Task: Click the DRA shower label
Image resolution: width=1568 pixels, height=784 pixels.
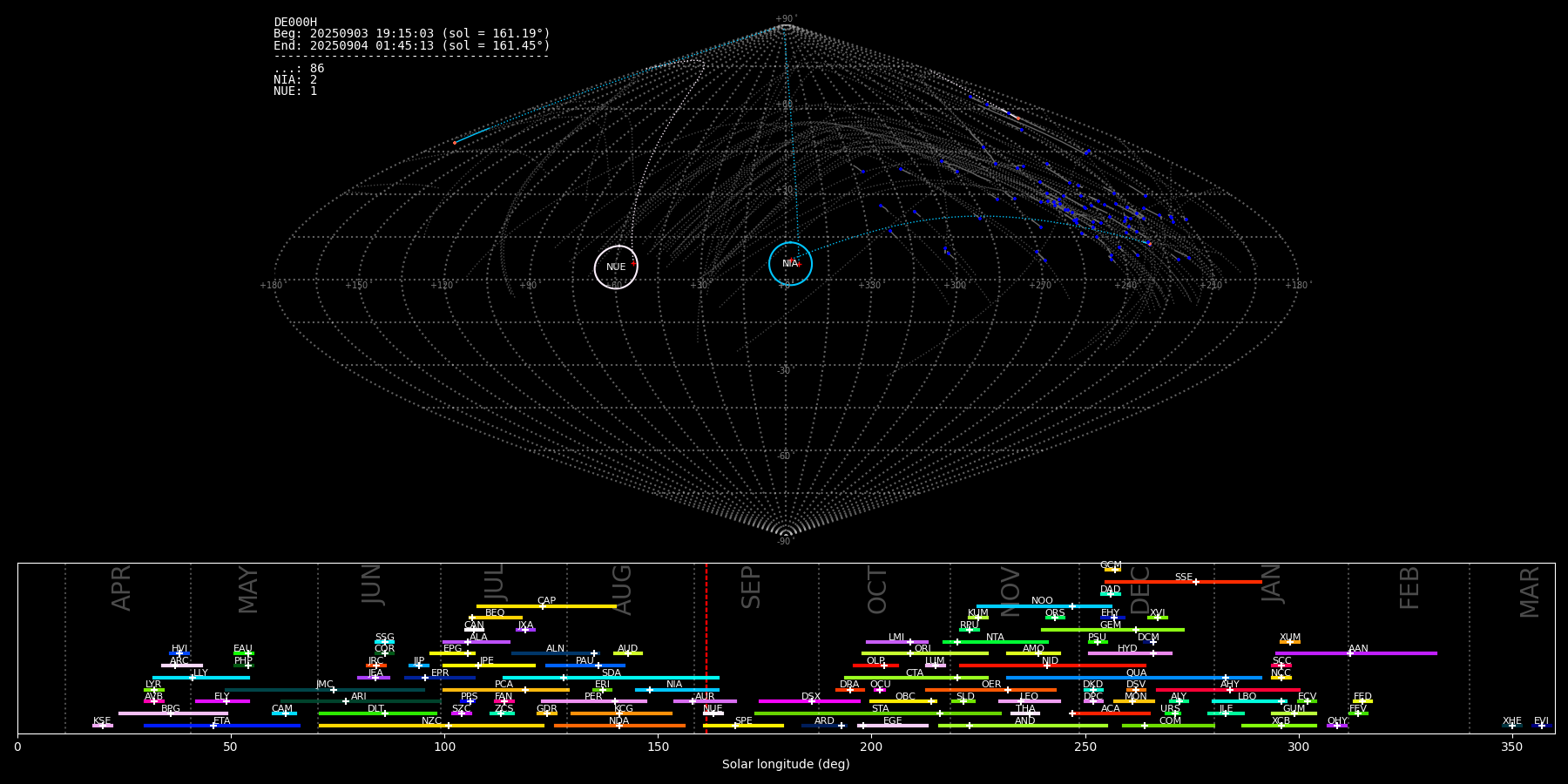Action: 849,685
